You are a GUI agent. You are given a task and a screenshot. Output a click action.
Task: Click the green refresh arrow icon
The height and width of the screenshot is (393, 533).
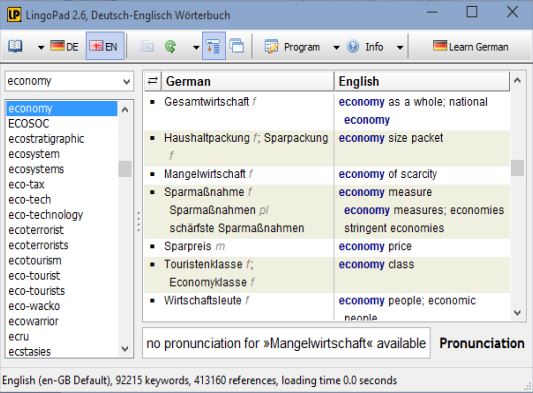[x=170, y=47]
